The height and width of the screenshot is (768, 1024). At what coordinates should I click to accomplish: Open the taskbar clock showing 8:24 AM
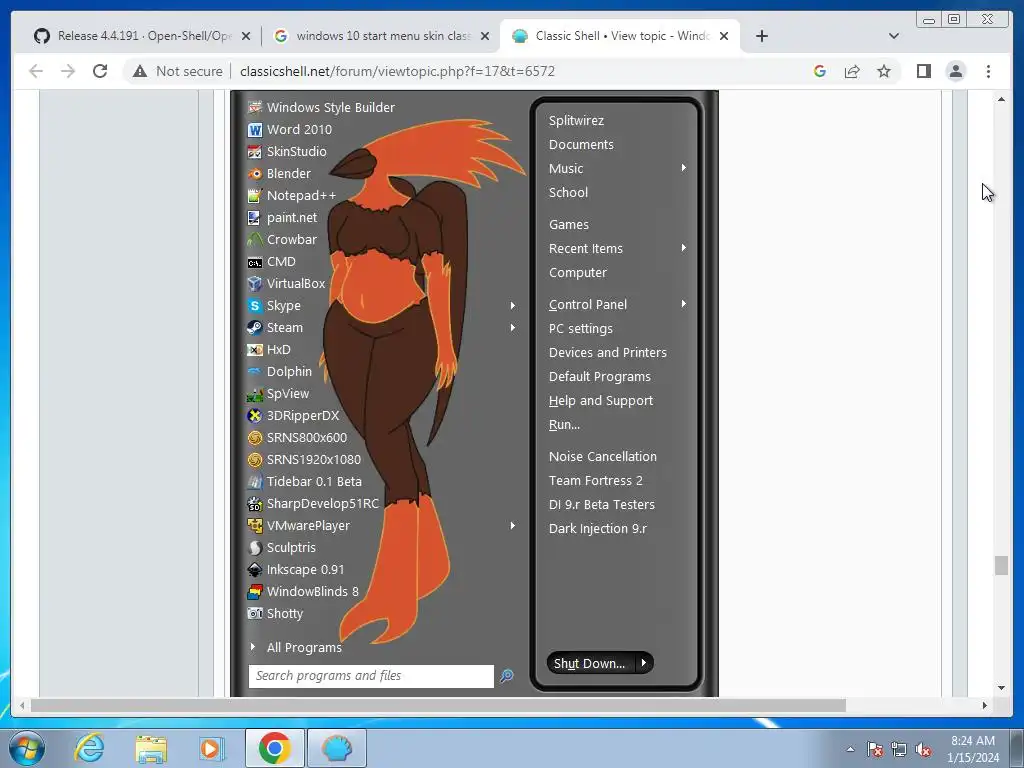click(973, 749)
